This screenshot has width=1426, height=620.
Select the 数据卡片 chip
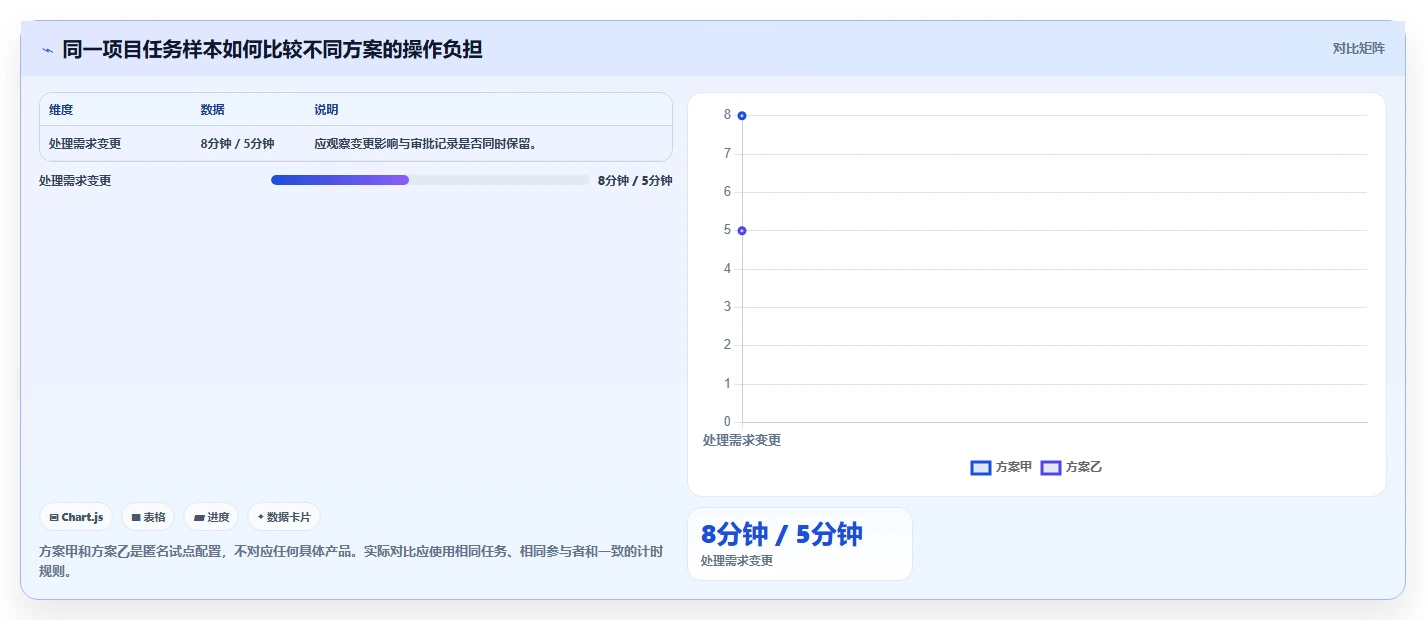click(x=284, y=517)
